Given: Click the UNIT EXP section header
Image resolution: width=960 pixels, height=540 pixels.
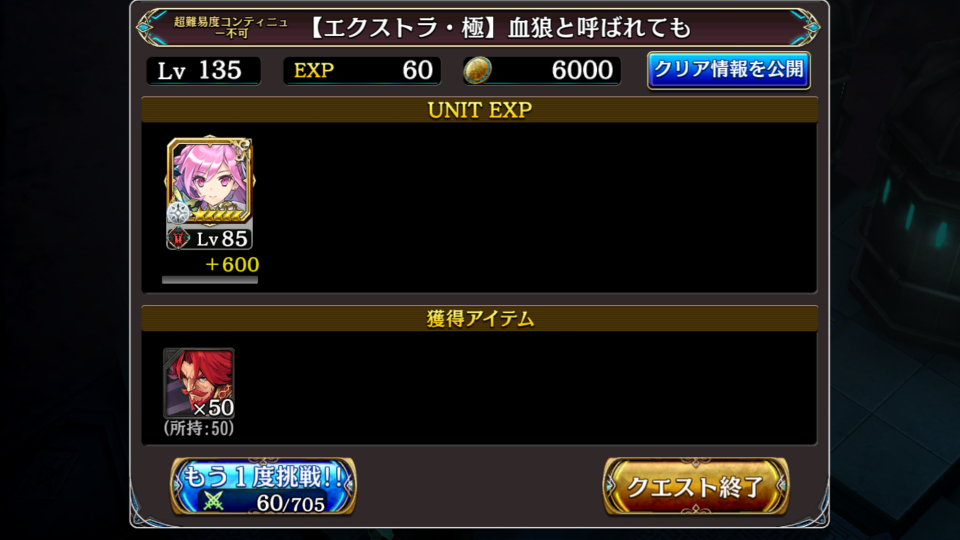Looking at the screenshot, I should 479,110.
